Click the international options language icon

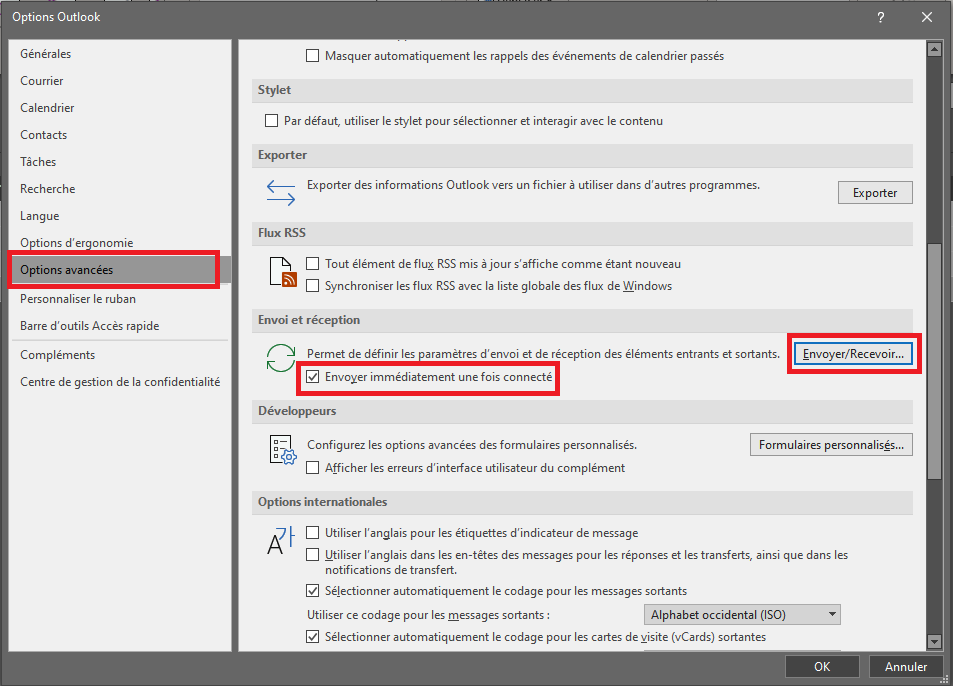point(281,540)
